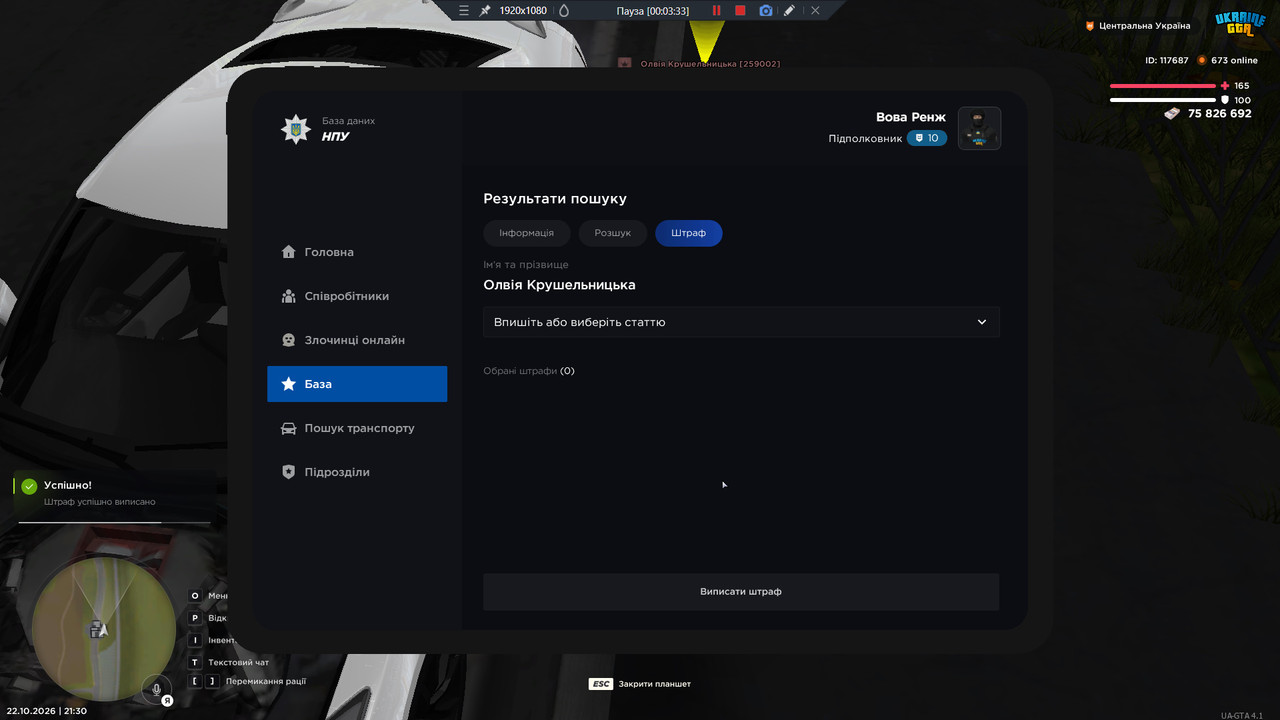Open the Головна home page
The image size is (1280, 720).
[x=357, y=252]
